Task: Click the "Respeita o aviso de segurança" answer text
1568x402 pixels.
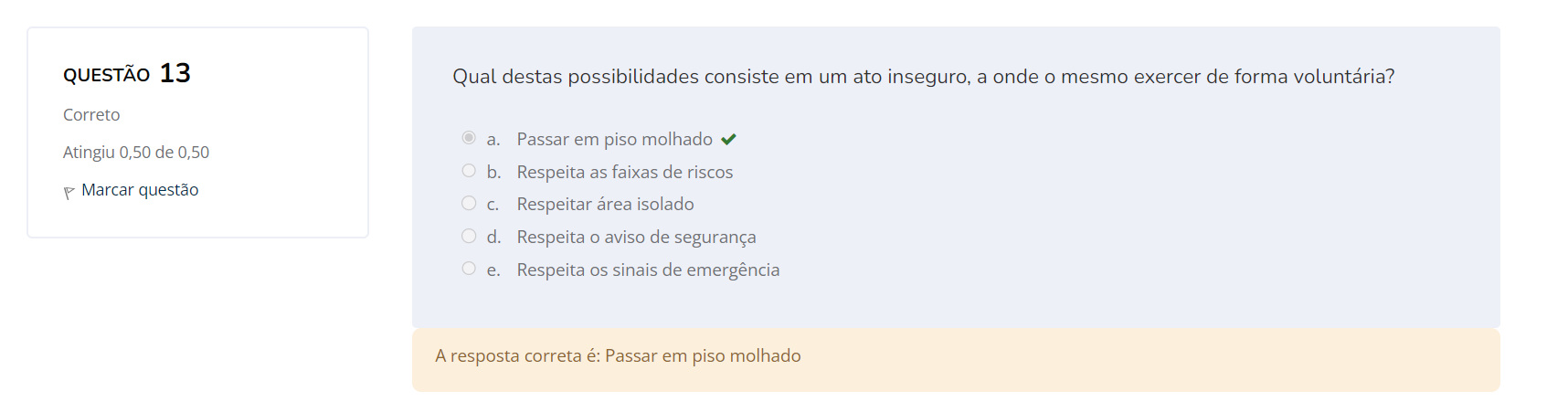Action: pyautogui.click(x=636, y=238)
